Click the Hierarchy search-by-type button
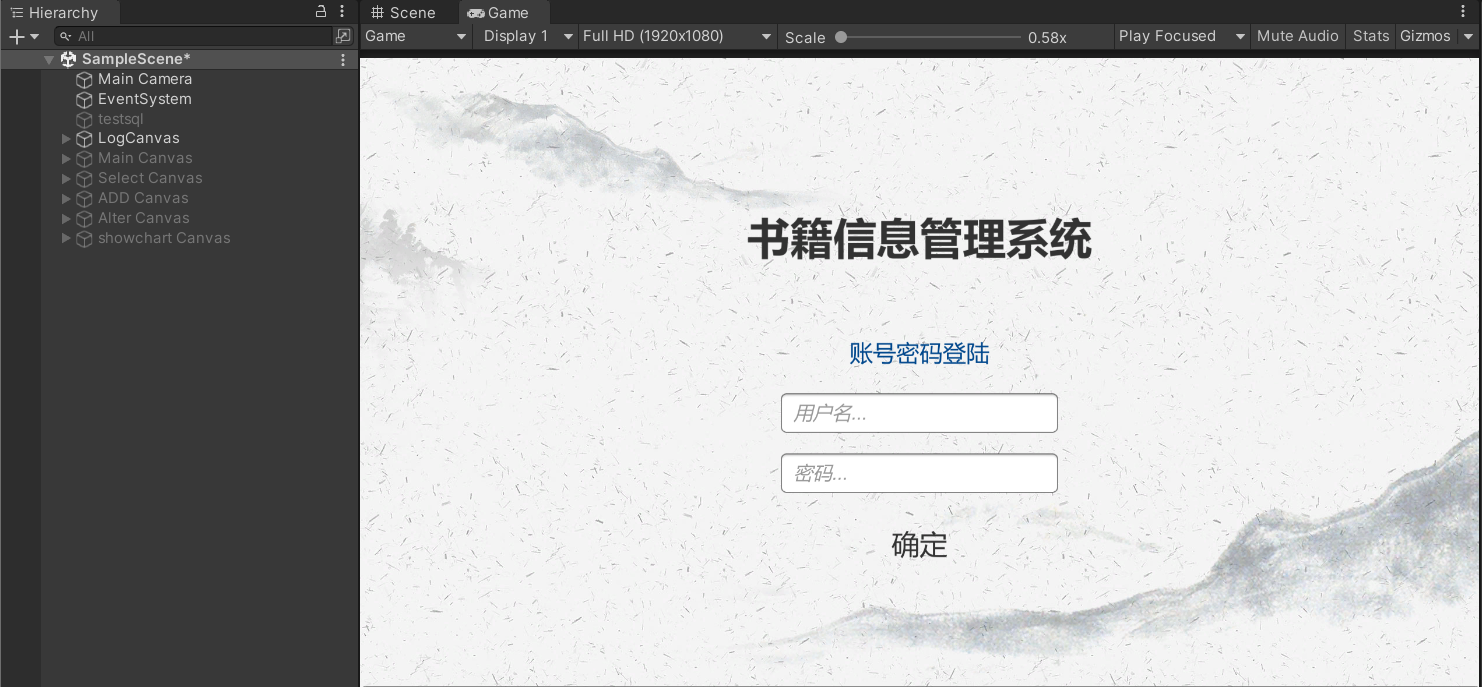 click(343, 36)
